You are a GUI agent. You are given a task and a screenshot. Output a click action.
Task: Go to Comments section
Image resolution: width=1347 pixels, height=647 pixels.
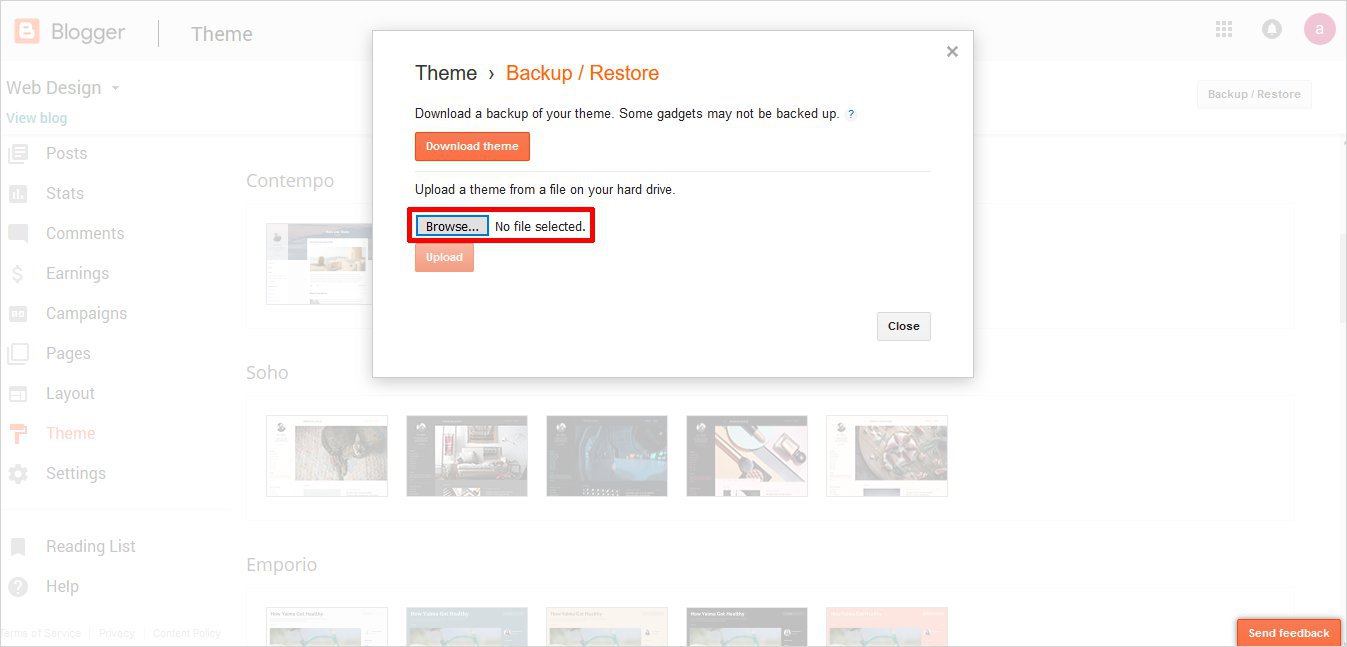84,234
